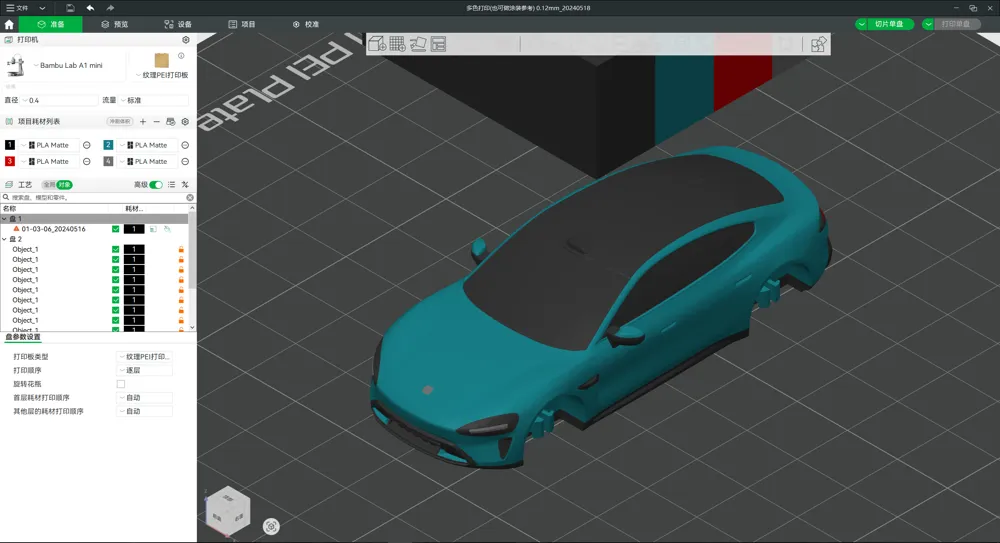
Task: Open the process settings list icon
Action: (172, 184)
